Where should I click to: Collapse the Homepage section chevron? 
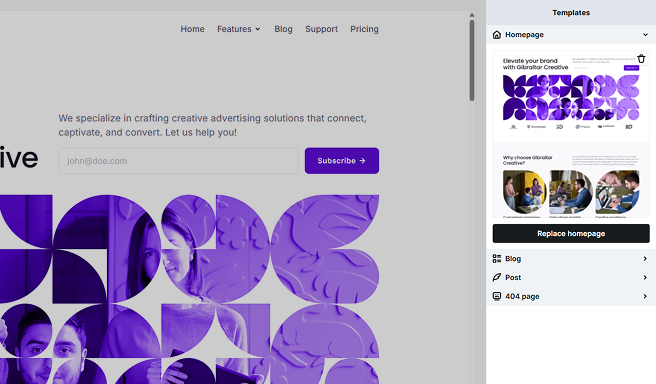(x=645, y=35)
